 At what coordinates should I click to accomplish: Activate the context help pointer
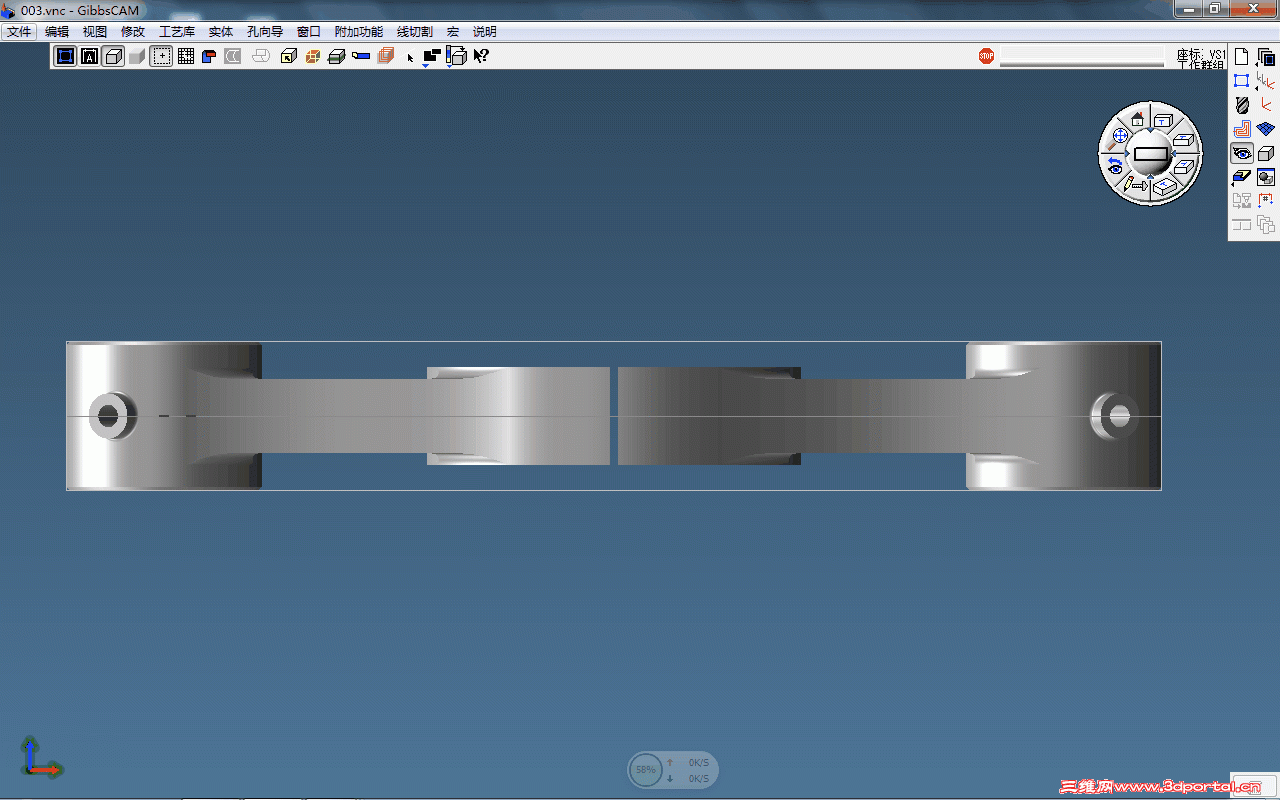(x=481, y=56)
